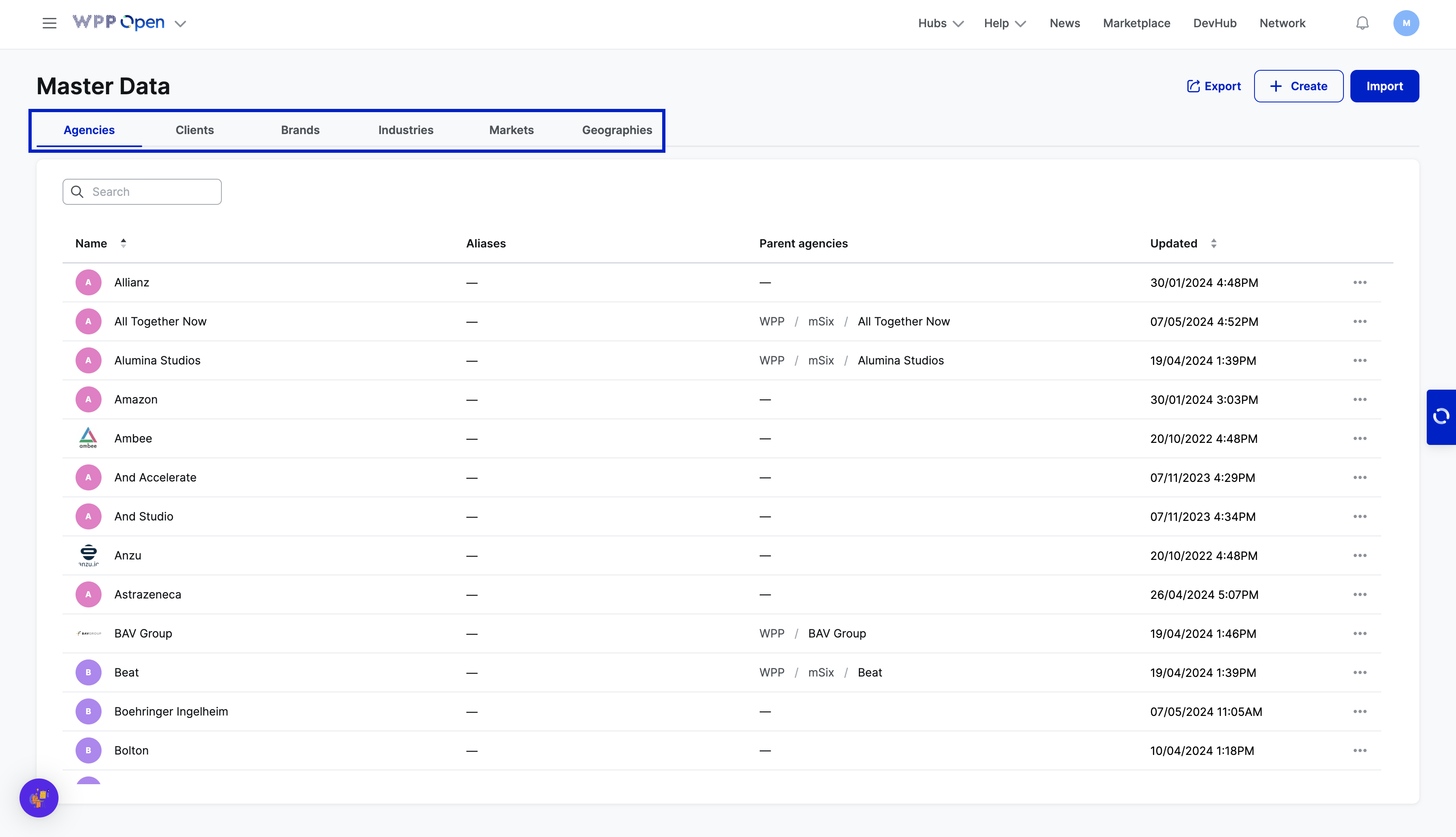The width and height of the screenshot is (1456, 837).
Task: Open the user profile avatar
Action: (1406, 23)
